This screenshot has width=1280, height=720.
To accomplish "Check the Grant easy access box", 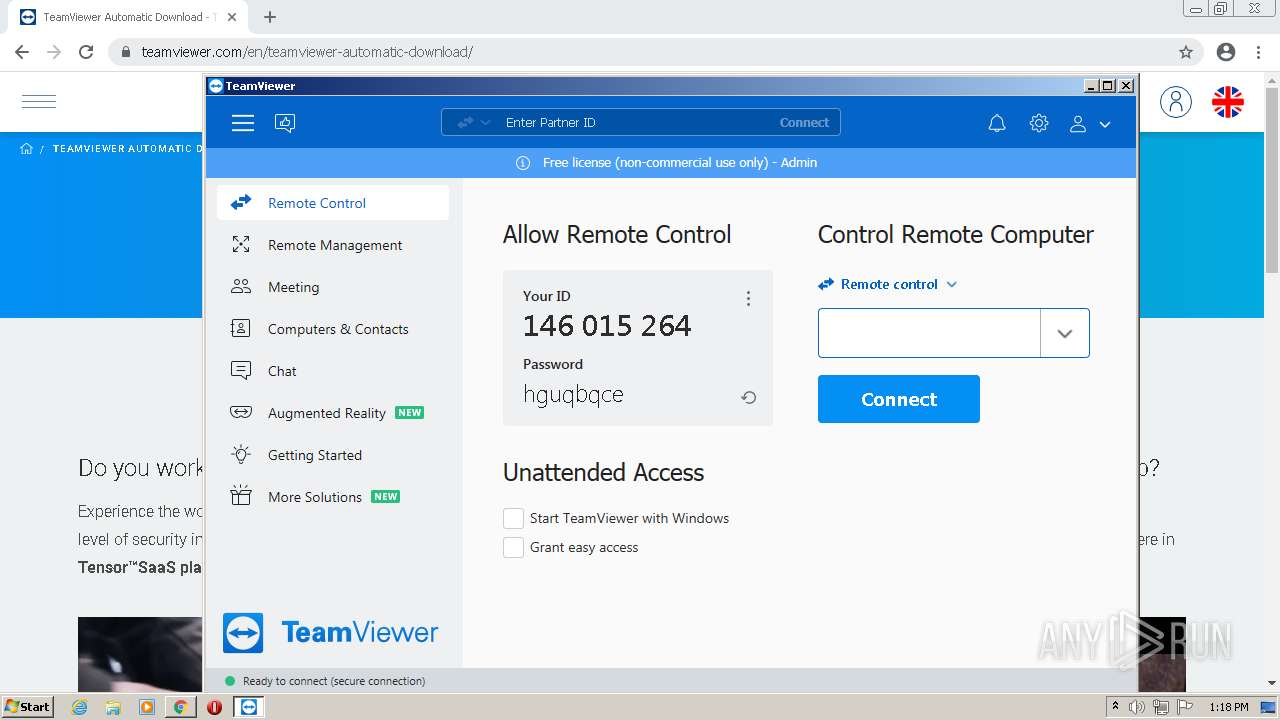I will (x=513, y=547).
